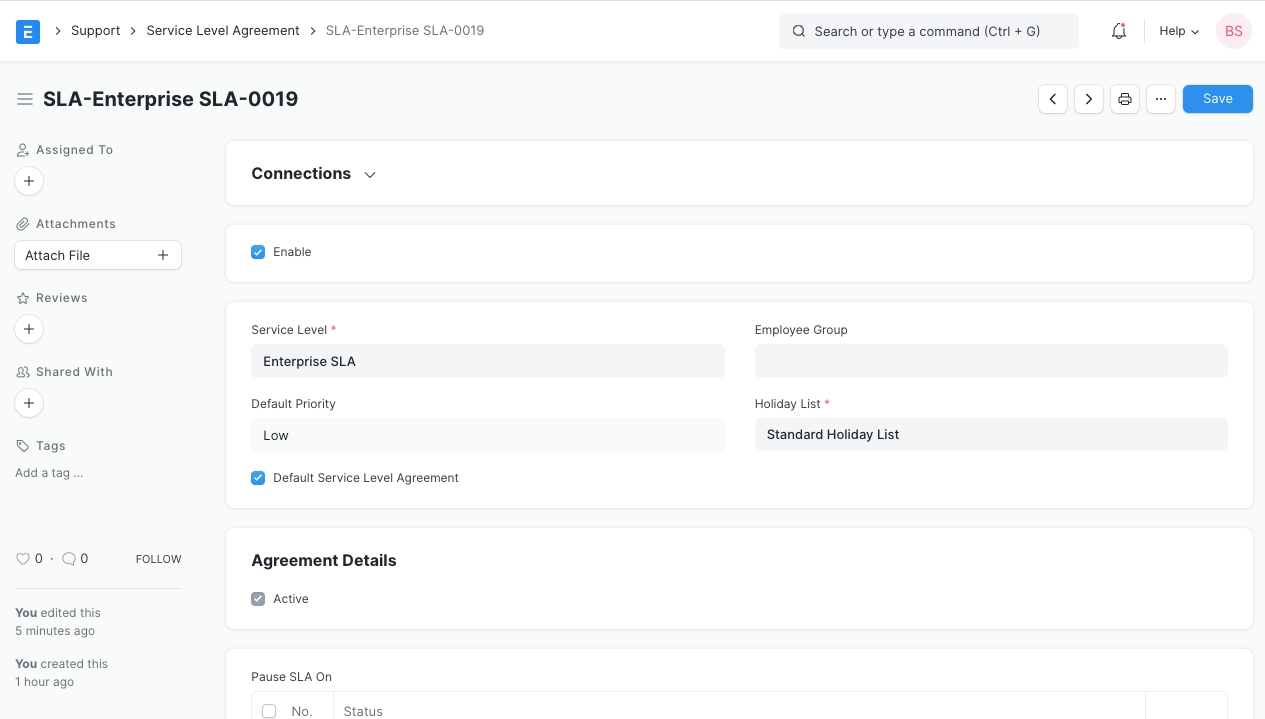Open Service Level Agreement breadcrumb
Screen dimensions: 1265x719
coord(223,31)
